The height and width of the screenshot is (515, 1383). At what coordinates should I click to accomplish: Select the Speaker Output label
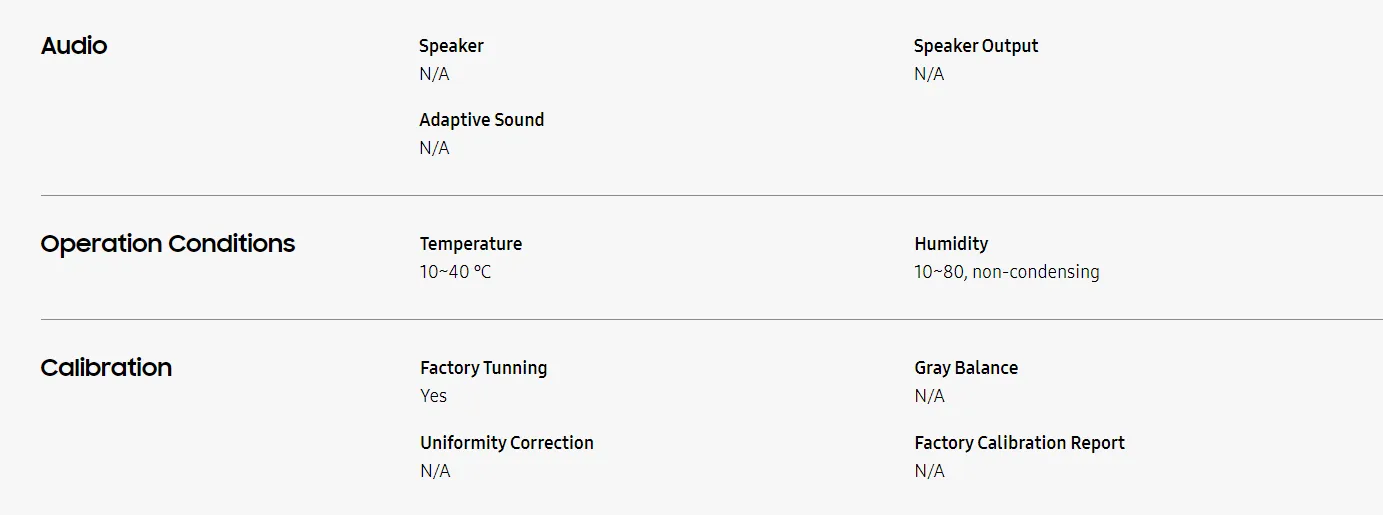pos(976,46)
